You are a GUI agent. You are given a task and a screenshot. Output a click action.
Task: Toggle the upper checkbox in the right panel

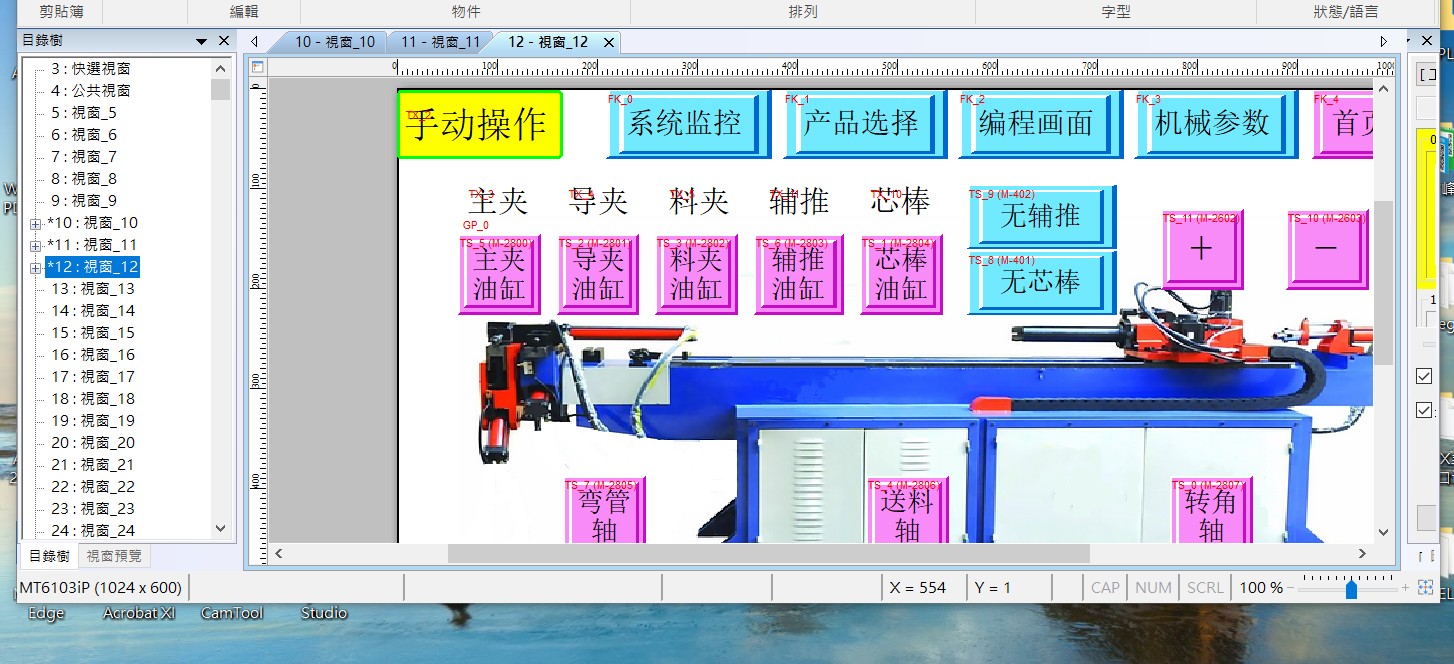(1424, 376)
